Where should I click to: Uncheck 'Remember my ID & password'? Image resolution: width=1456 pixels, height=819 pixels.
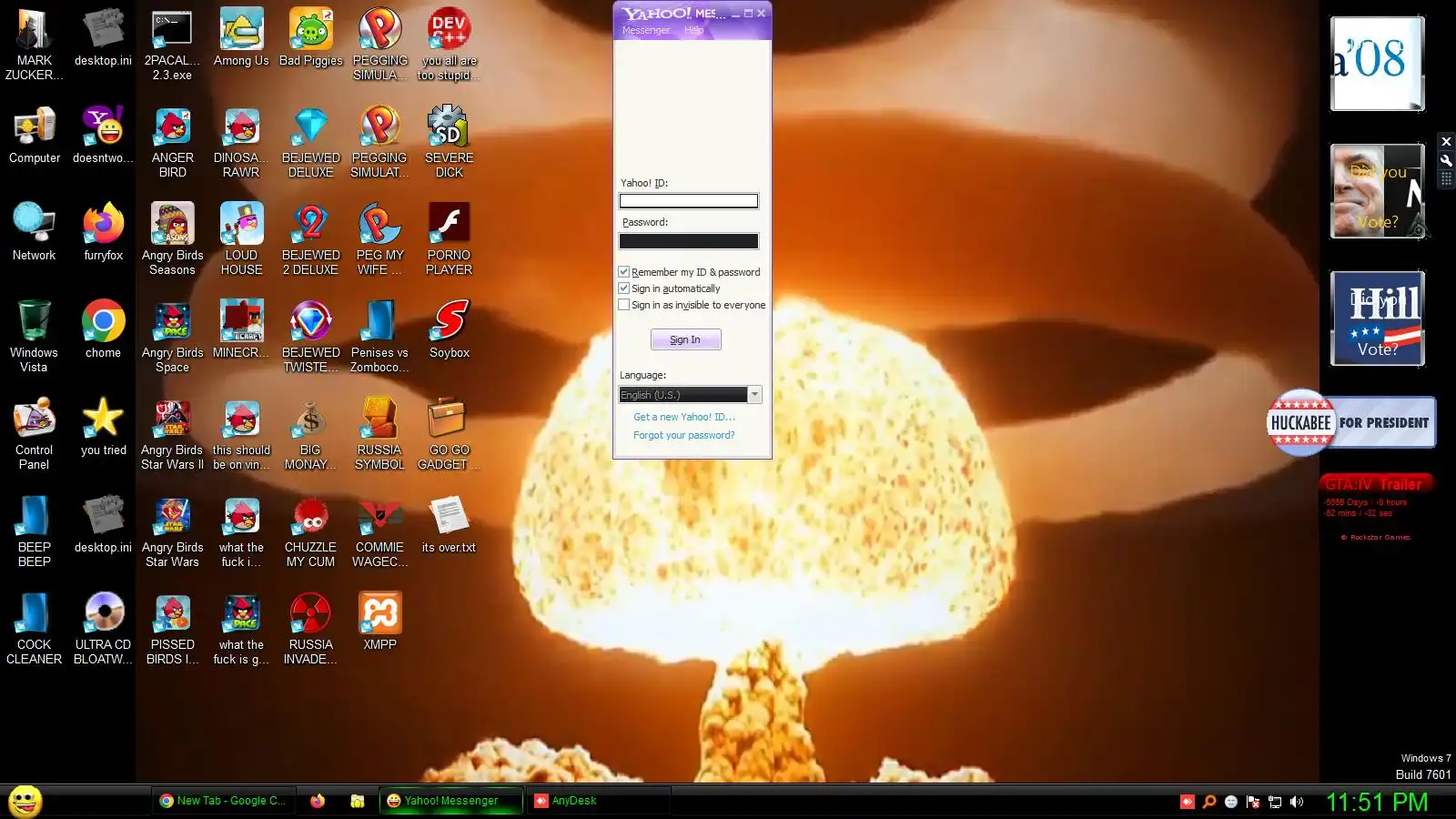pyautogui.click(x=624, y=272)
